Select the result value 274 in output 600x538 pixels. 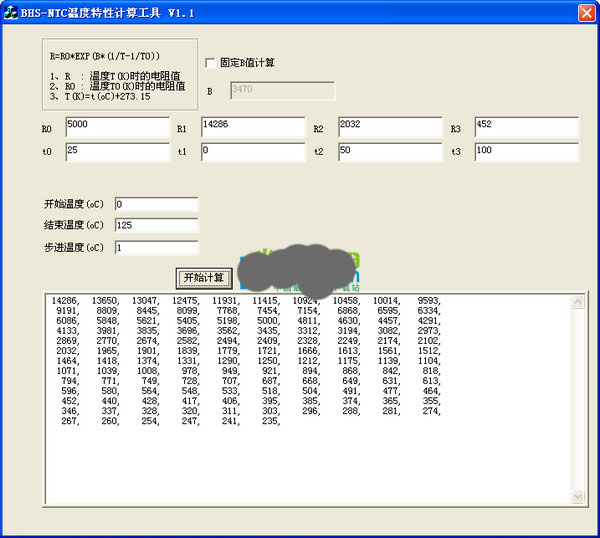click(x=430, y=411)
